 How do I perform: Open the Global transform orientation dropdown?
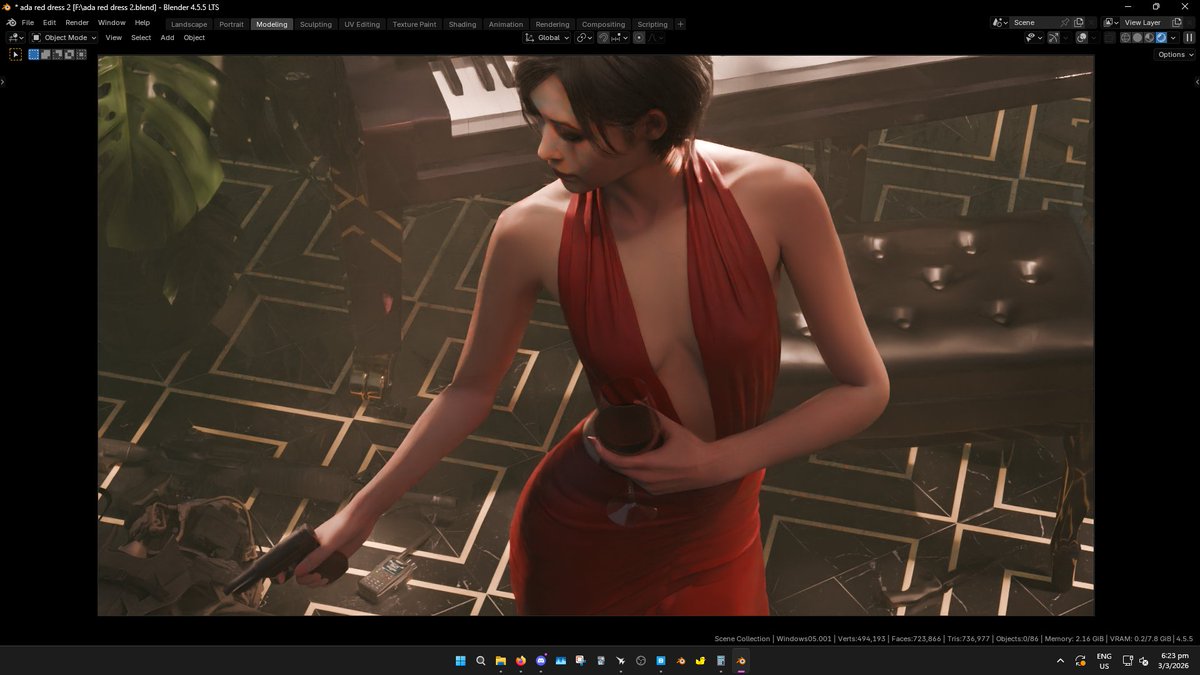[547, 37]
